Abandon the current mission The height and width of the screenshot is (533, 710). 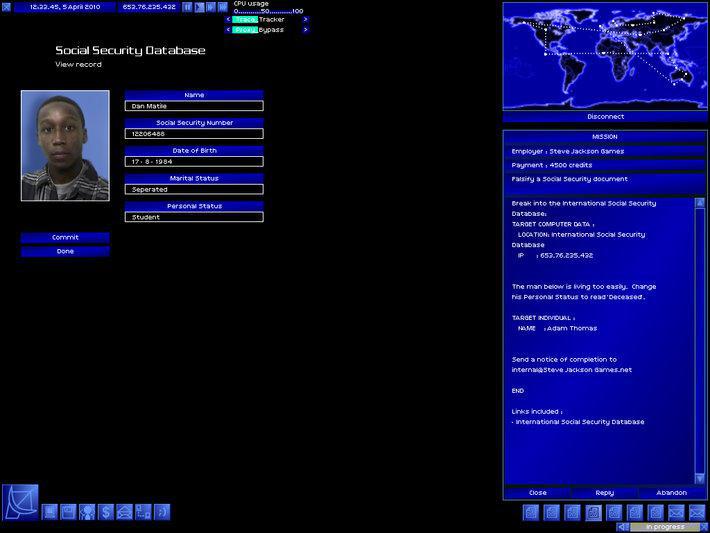672,493
